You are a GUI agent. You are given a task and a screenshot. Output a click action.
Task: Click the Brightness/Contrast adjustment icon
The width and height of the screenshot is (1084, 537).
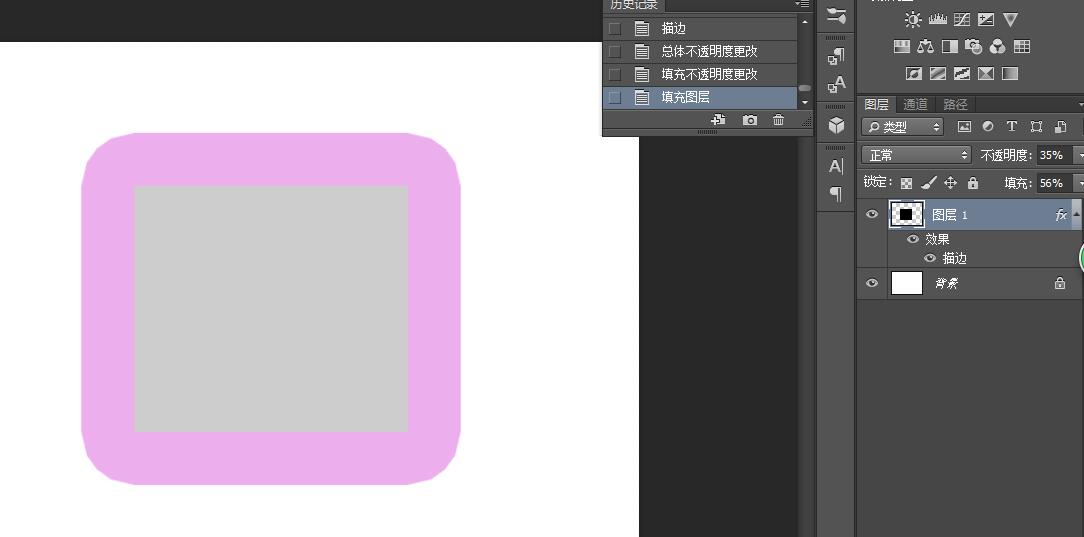913,20
